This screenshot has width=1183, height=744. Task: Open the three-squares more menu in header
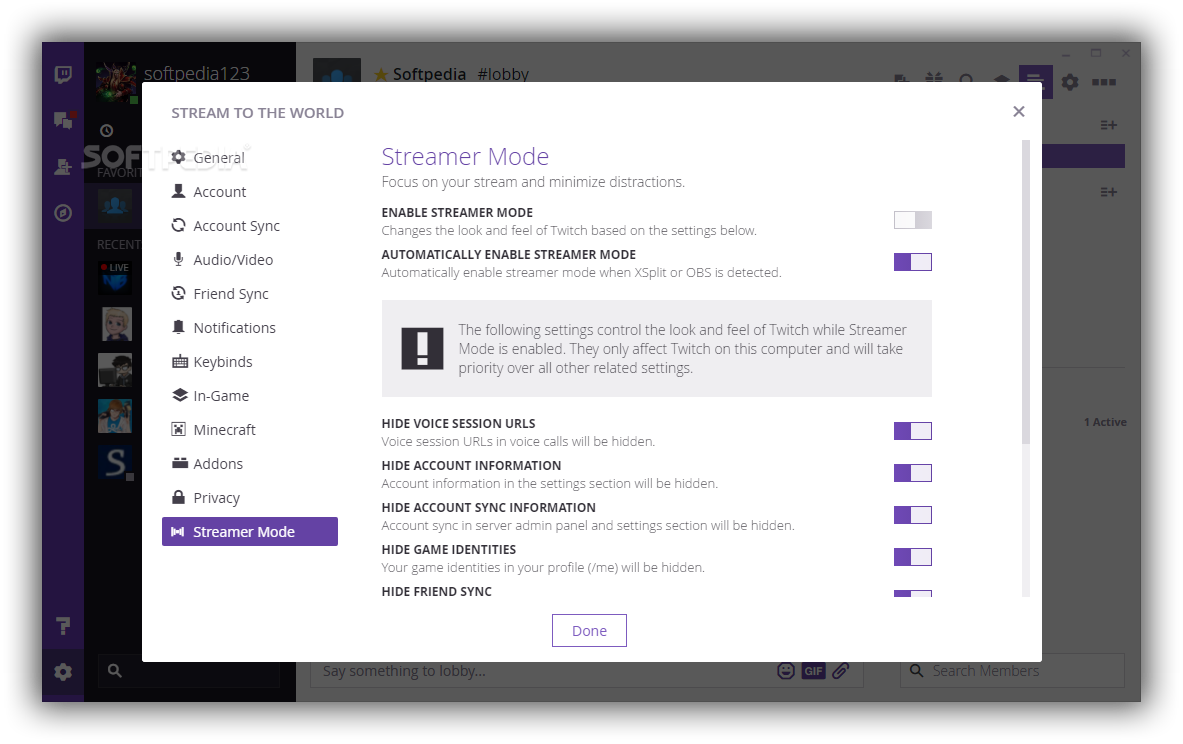point(1104,81)
